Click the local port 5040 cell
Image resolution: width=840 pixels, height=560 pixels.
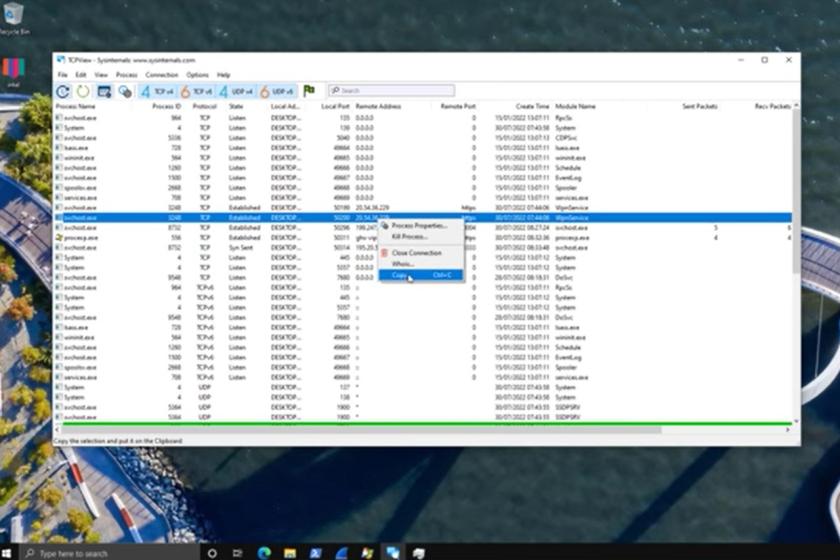pyautogui.click(x=343, y=138)
